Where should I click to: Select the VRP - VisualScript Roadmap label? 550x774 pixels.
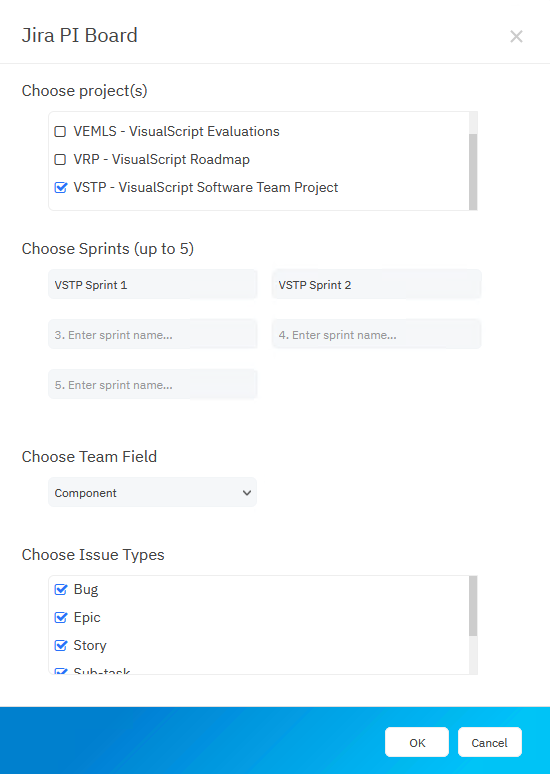tap(161, 159)
